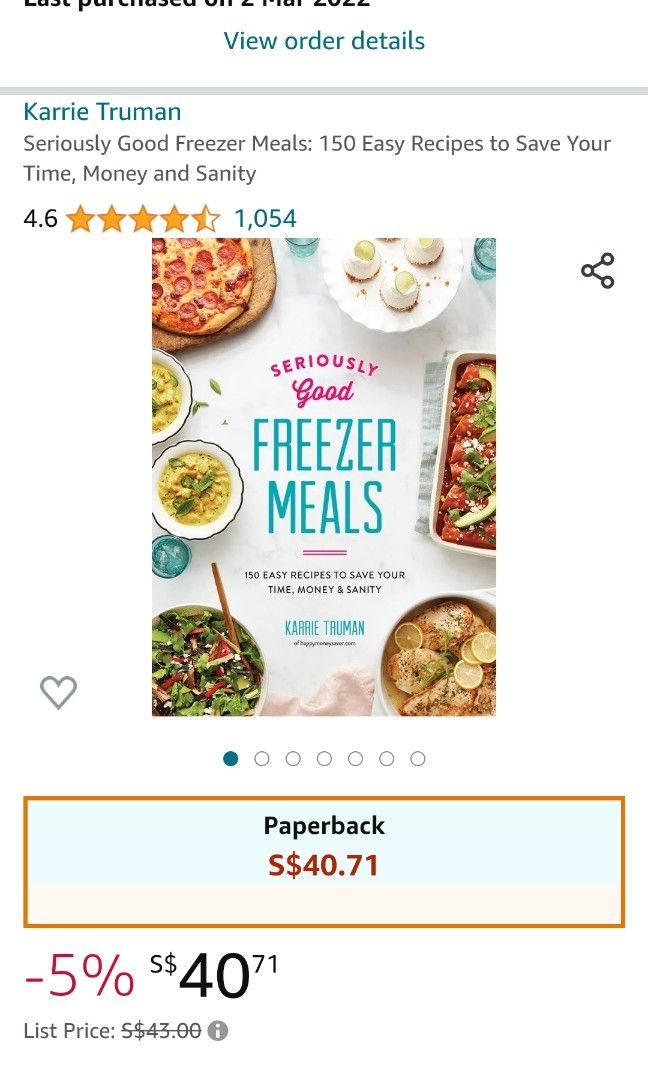Click the author name Karrie Truman
648x1080 pixels.
(101, 112)
